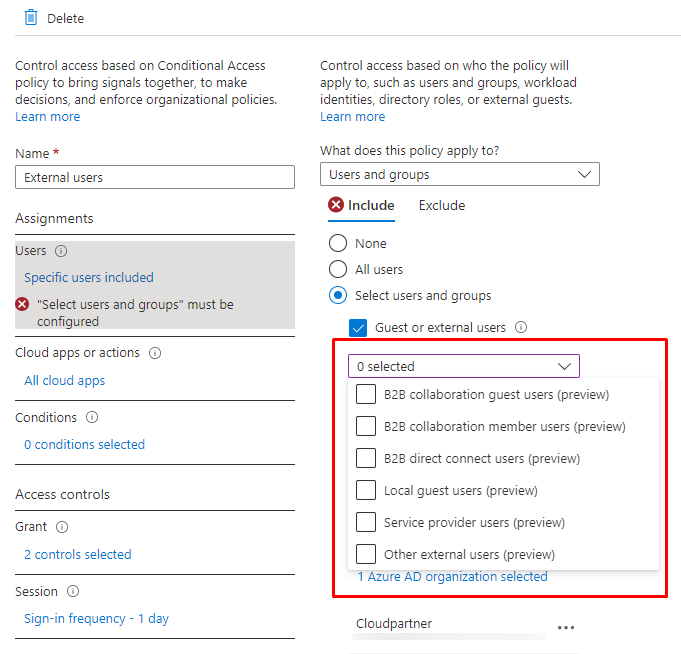Click info icon next to Session
Viewport: 681px width, 654px height.
tap(73, 591)
